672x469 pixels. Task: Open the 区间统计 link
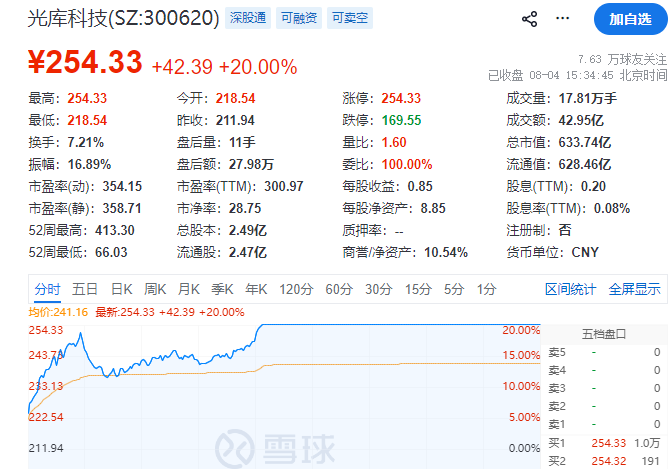click(x=570, y=289)
